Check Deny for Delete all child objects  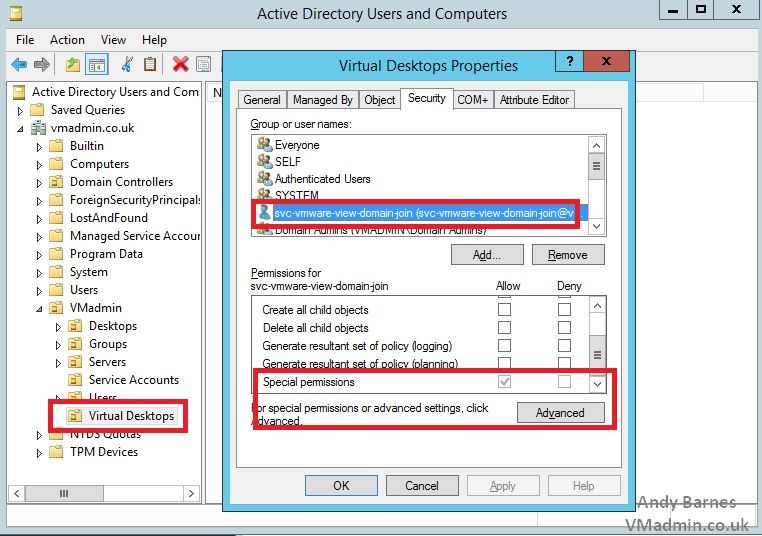click(564, 328)
